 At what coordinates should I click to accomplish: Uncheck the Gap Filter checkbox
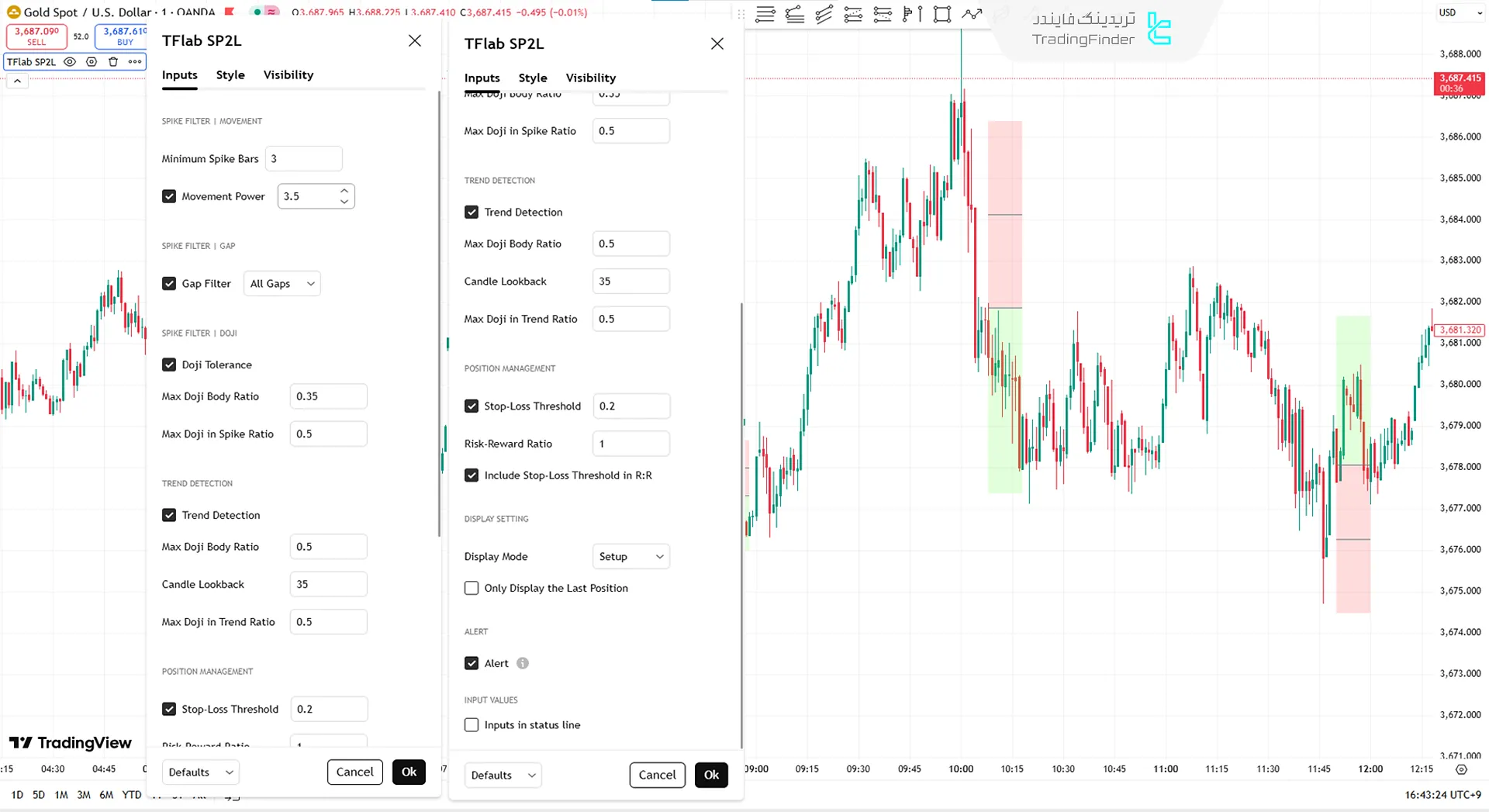pos(169,284)
